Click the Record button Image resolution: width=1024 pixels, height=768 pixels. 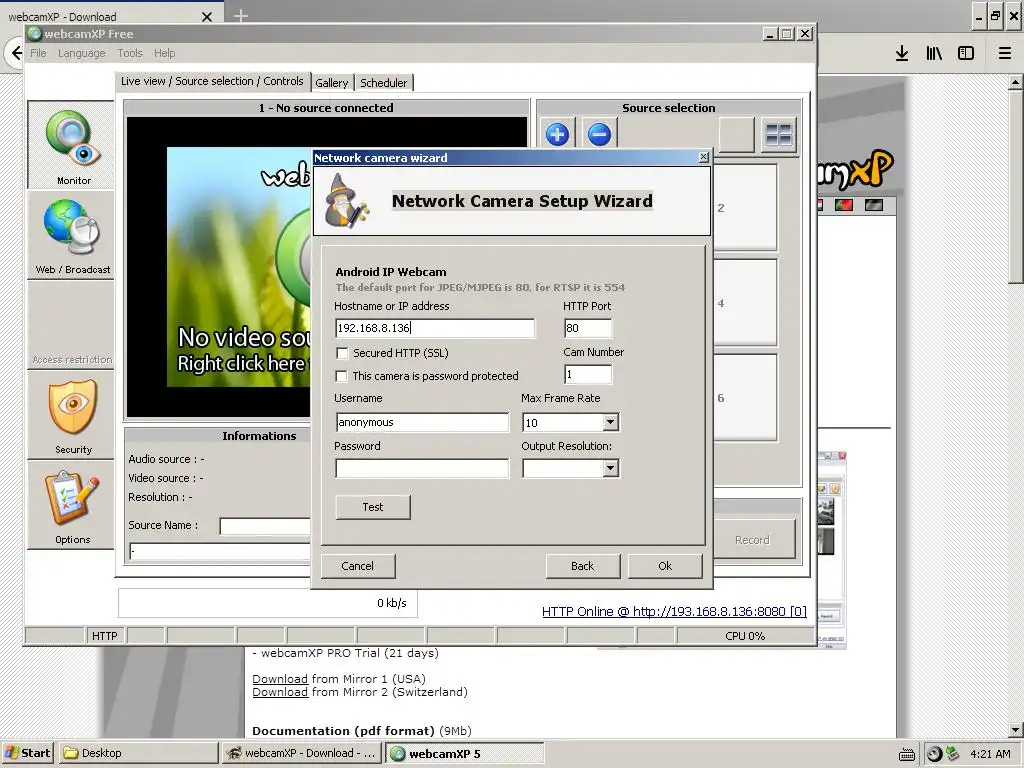(x=752, y=540)
